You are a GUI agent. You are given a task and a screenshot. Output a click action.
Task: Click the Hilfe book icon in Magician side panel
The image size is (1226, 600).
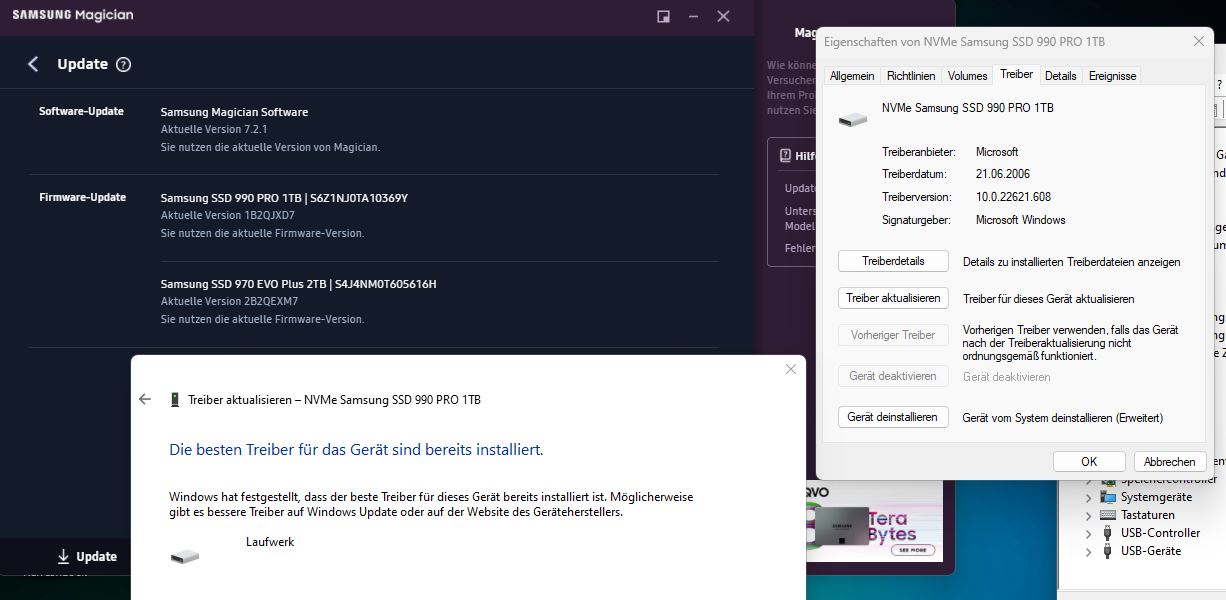coord(785,156)
